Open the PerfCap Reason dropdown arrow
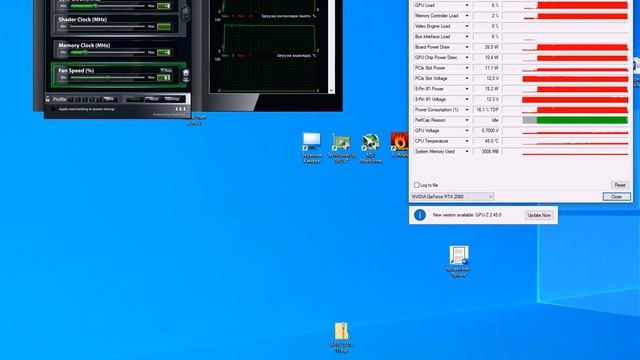Viewport: 640px width, 360px height. [467, 120]
